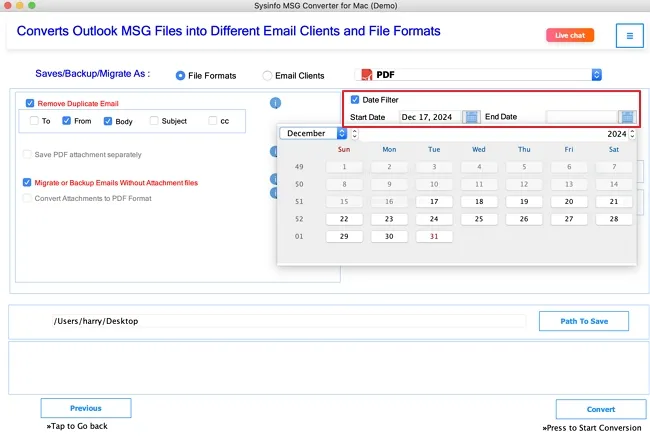Select day 31 in the calendar
The width and height of the screenshot is (650, 442).
434,236
